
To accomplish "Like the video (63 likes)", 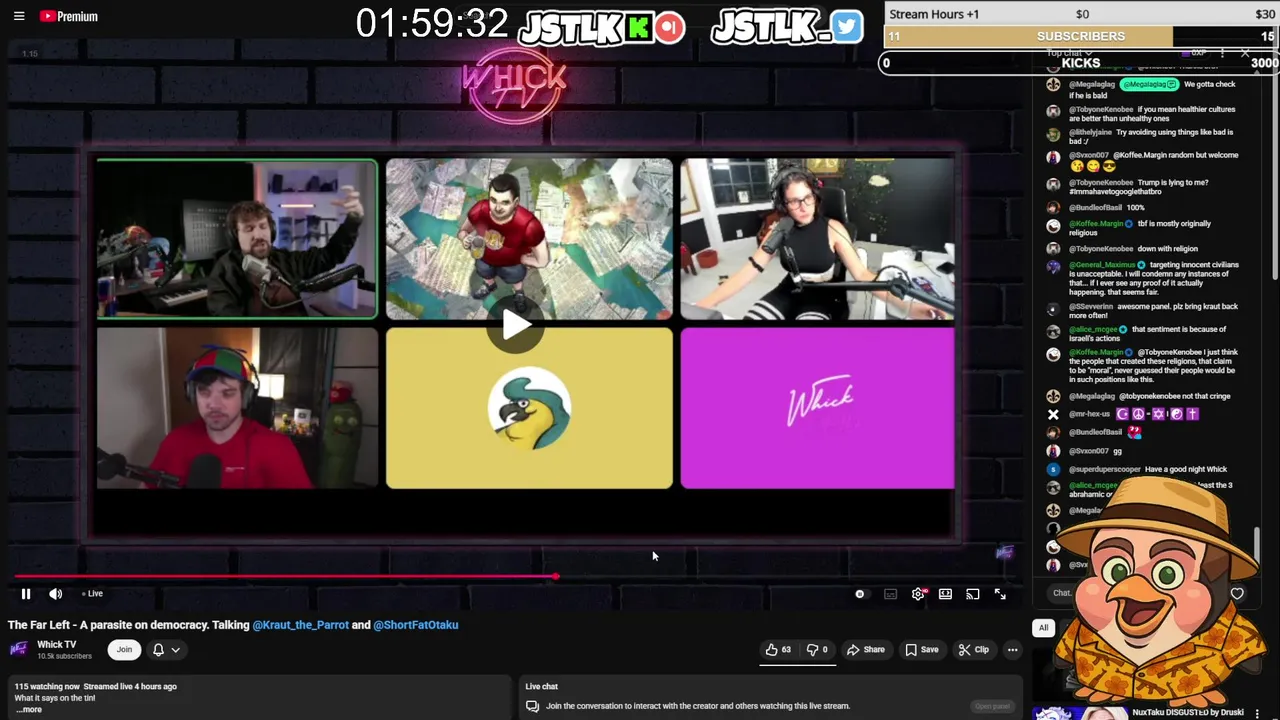I will tap(779, 650).
